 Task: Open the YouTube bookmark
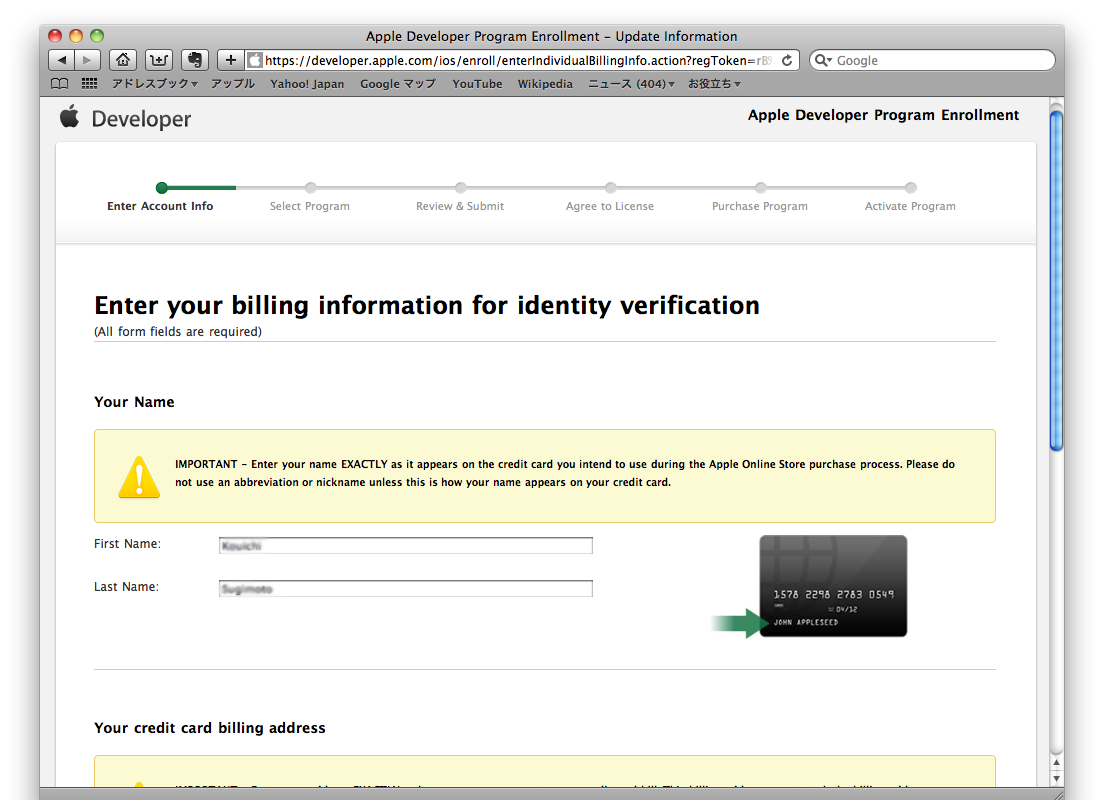coord(477,84)
